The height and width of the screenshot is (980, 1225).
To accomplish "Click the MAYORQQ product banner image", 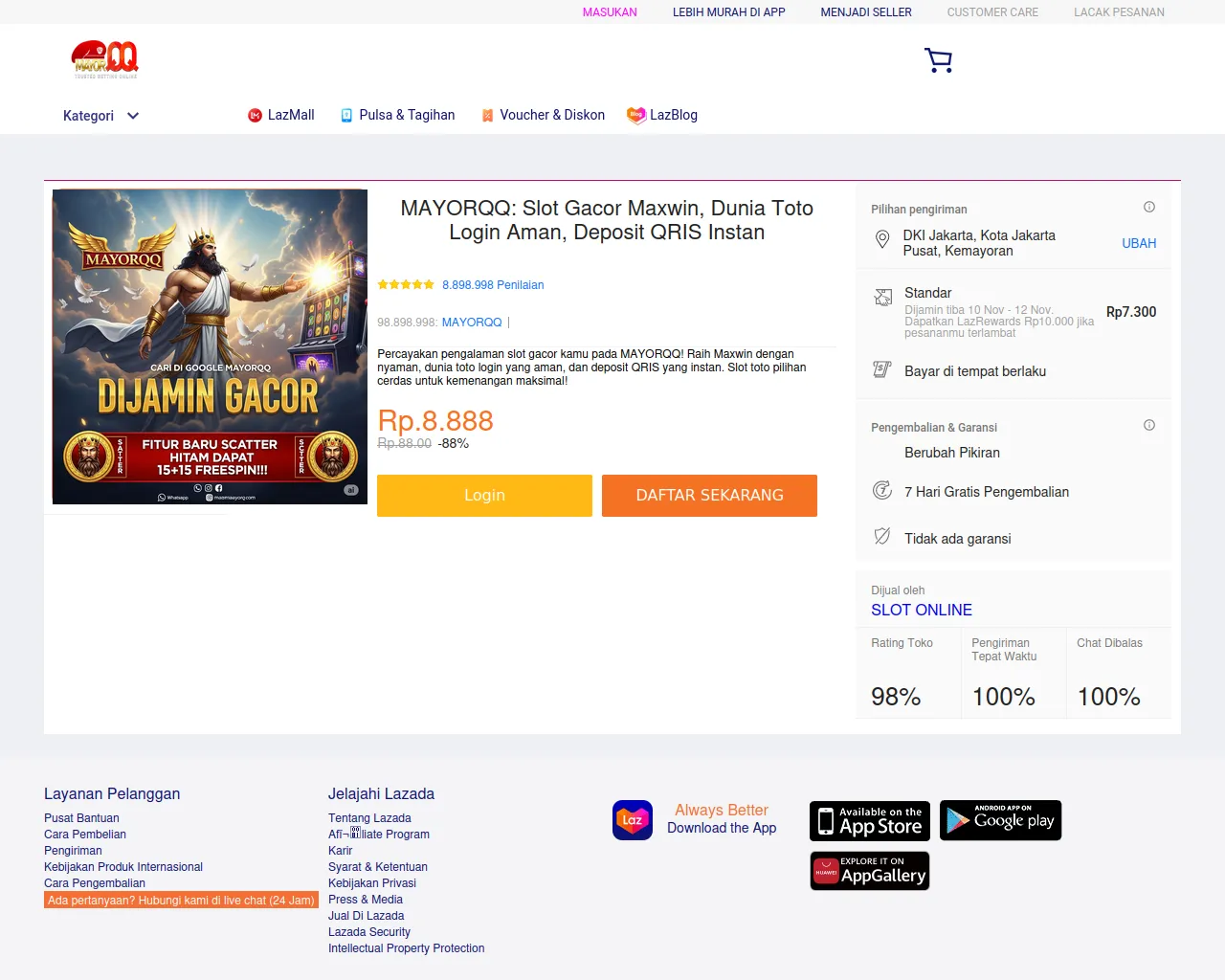I will (210, 346).
